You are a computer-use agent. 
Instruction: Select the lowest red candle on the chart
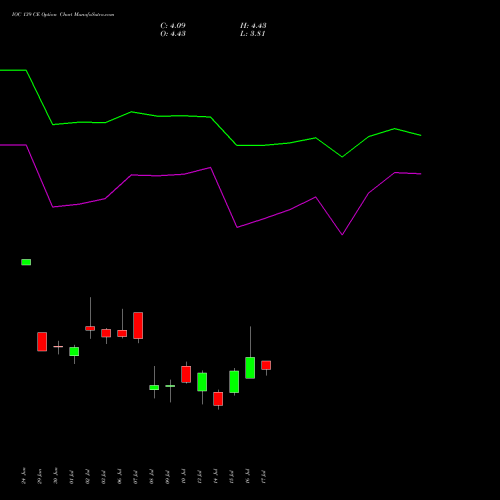tap(218, 399)
